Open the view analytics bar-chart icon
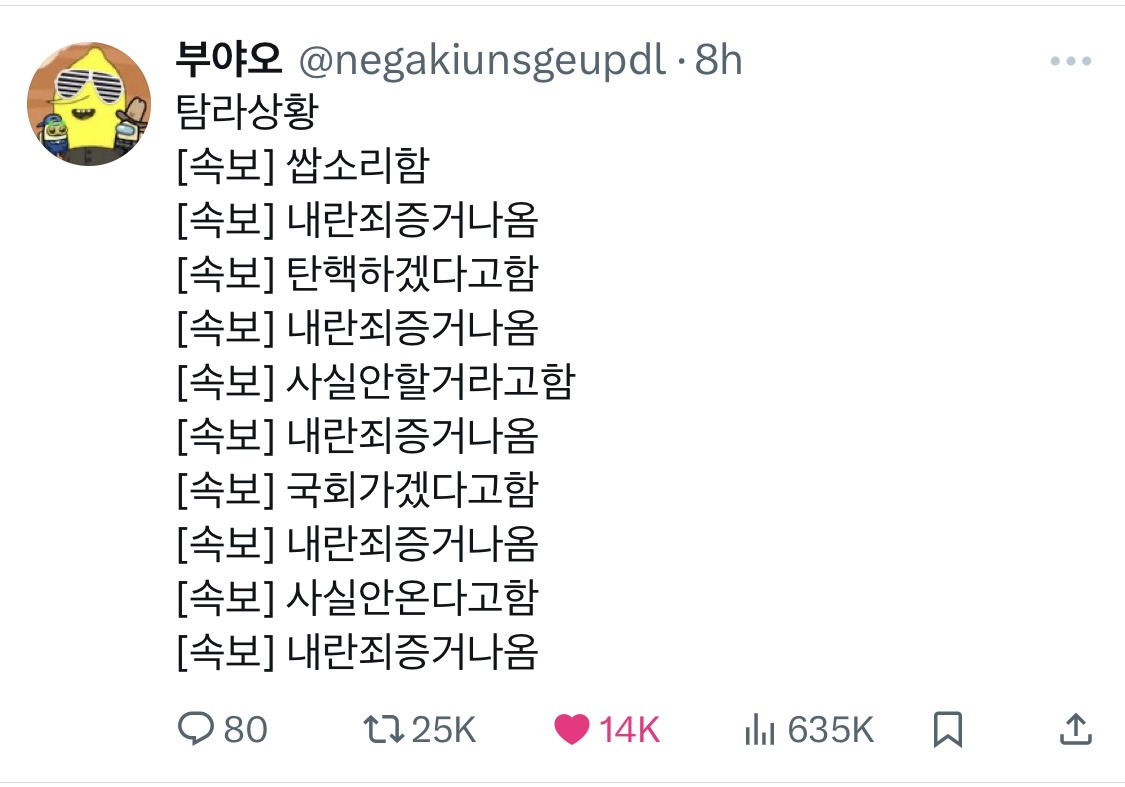Viewport: 1125px width, 787px height. pyautogui.click(x=761, y=730)
